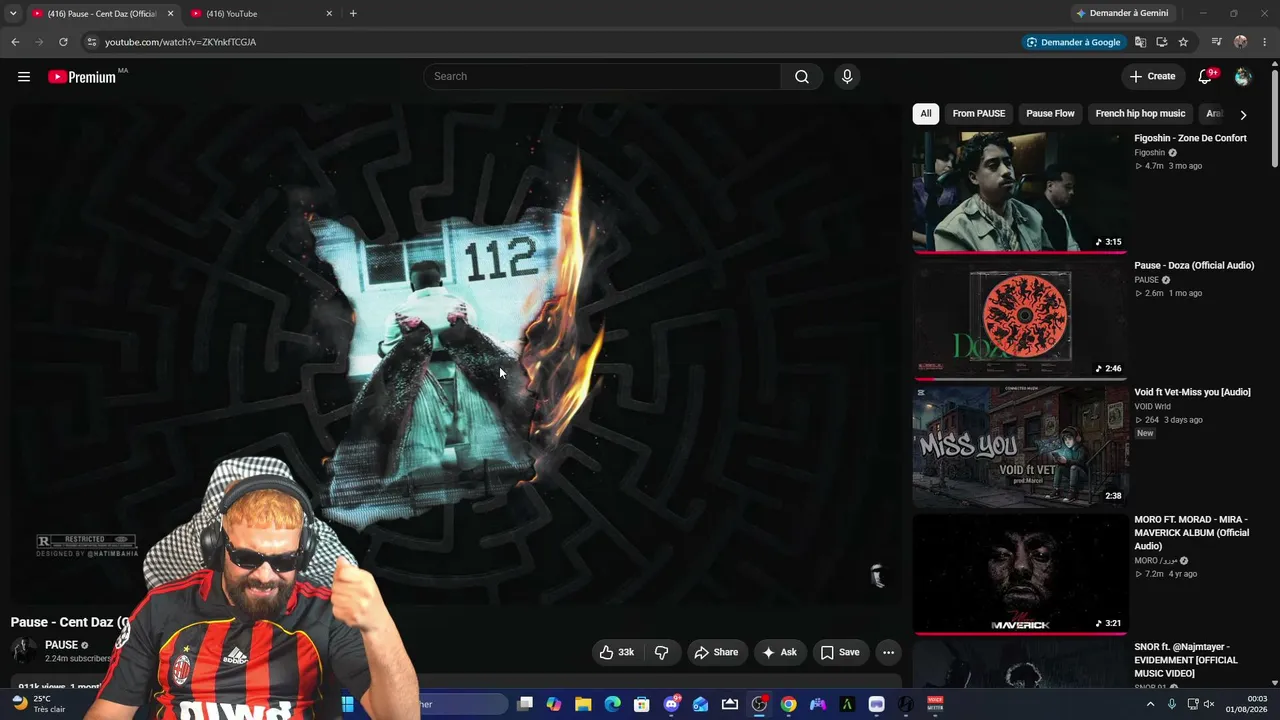Open the taskbar volume control
Image resolution: width=1280 pixels, height=720 pixels.
pyautogui.click(x=1209, y=705)
